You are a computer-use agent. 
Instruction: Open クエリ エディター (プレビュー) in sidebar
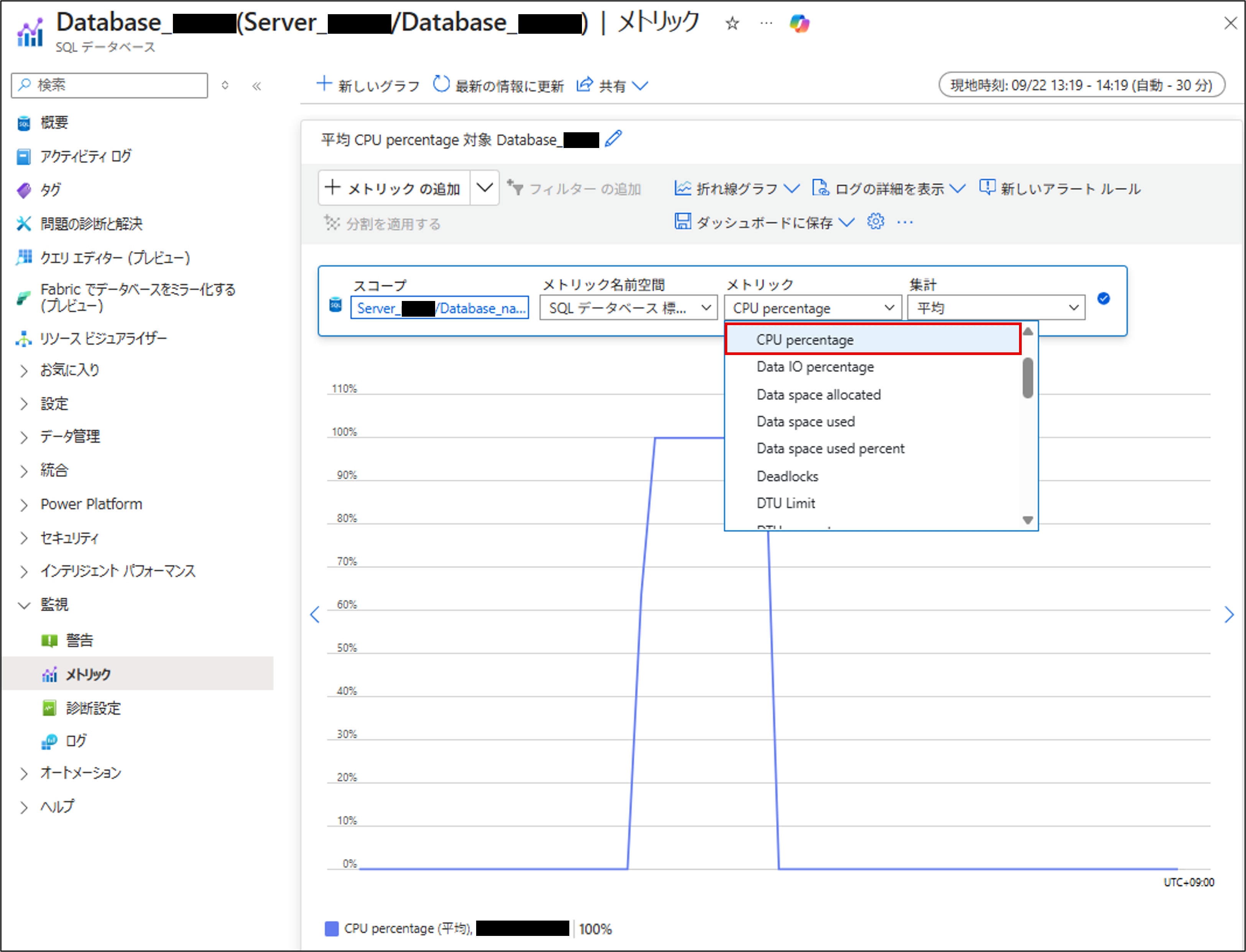[115, 258]
